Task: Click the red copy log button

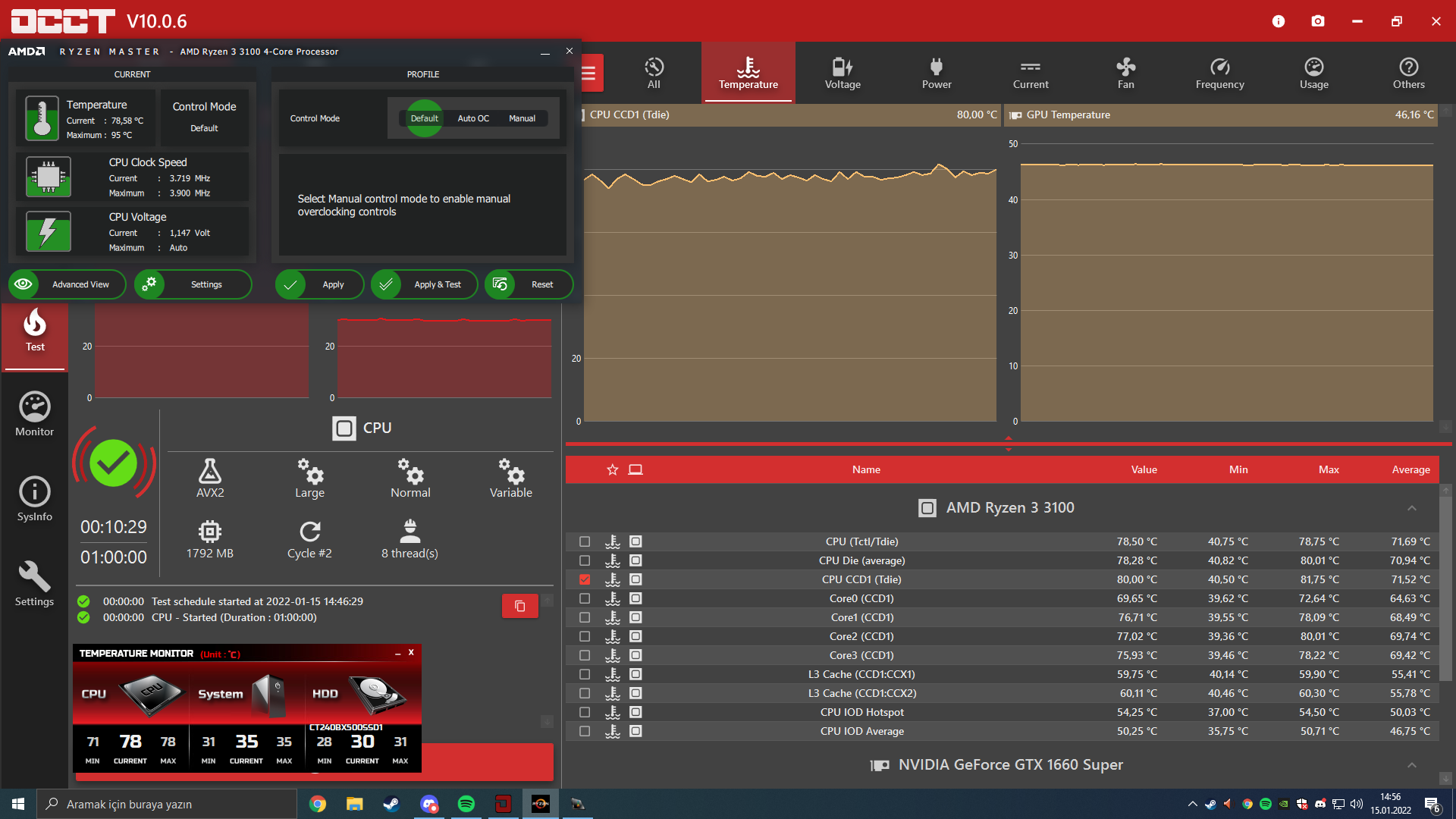Action: tap(519, 606)
